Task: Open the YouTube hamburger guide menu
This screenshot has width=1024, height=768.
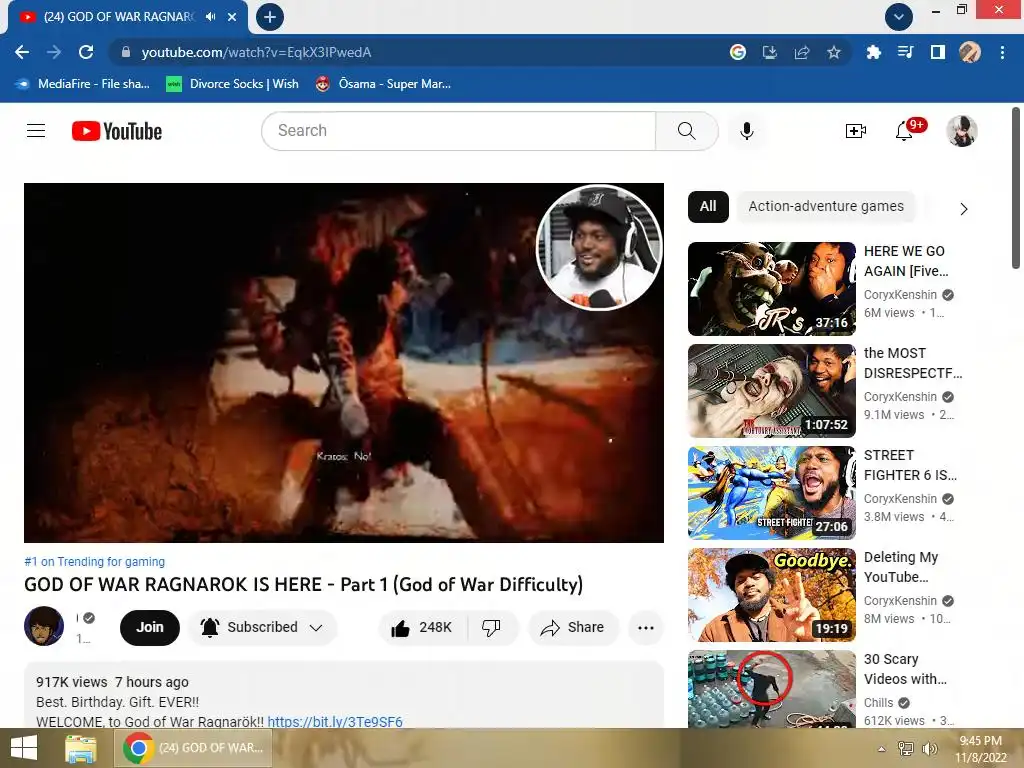Action: [36, 131]
